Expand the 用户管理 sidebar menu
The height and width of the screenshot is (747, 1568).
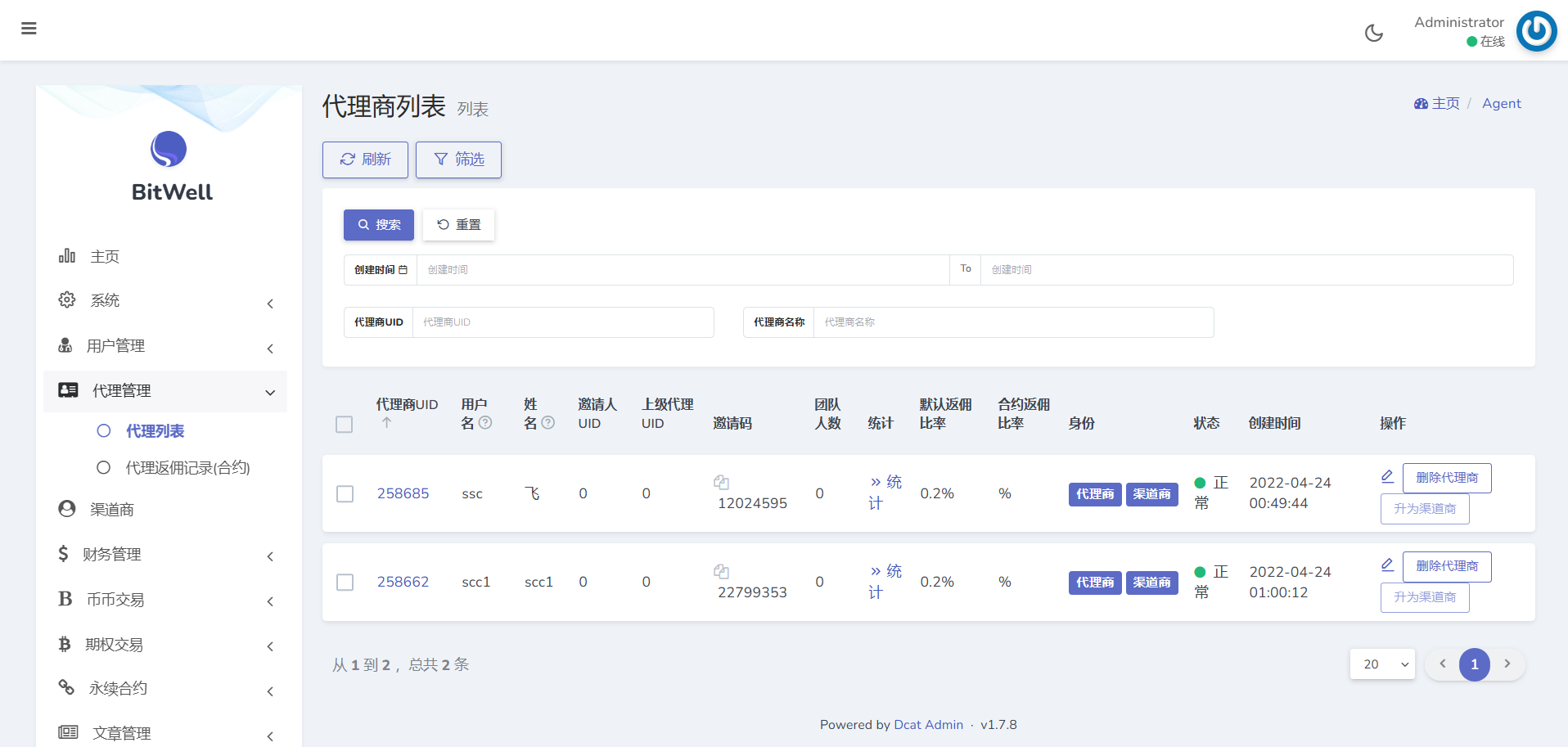click(x=165, y=346)
